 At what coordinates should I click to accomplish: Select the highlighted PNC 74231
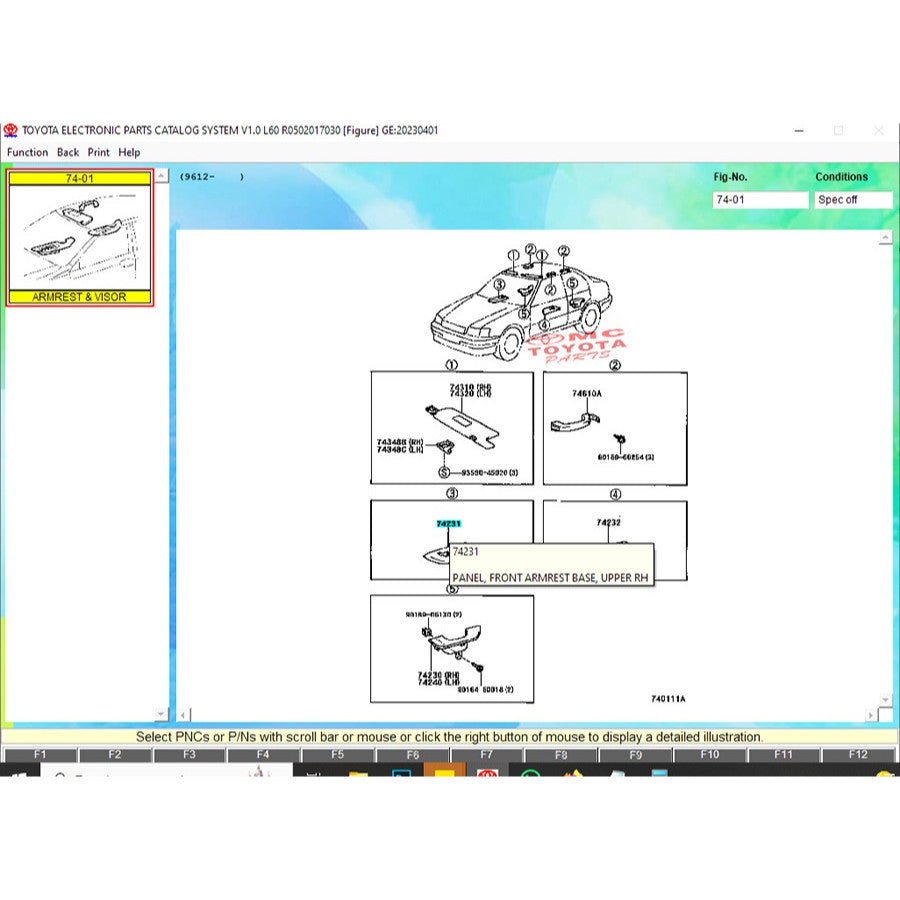(x=448, y=523)
